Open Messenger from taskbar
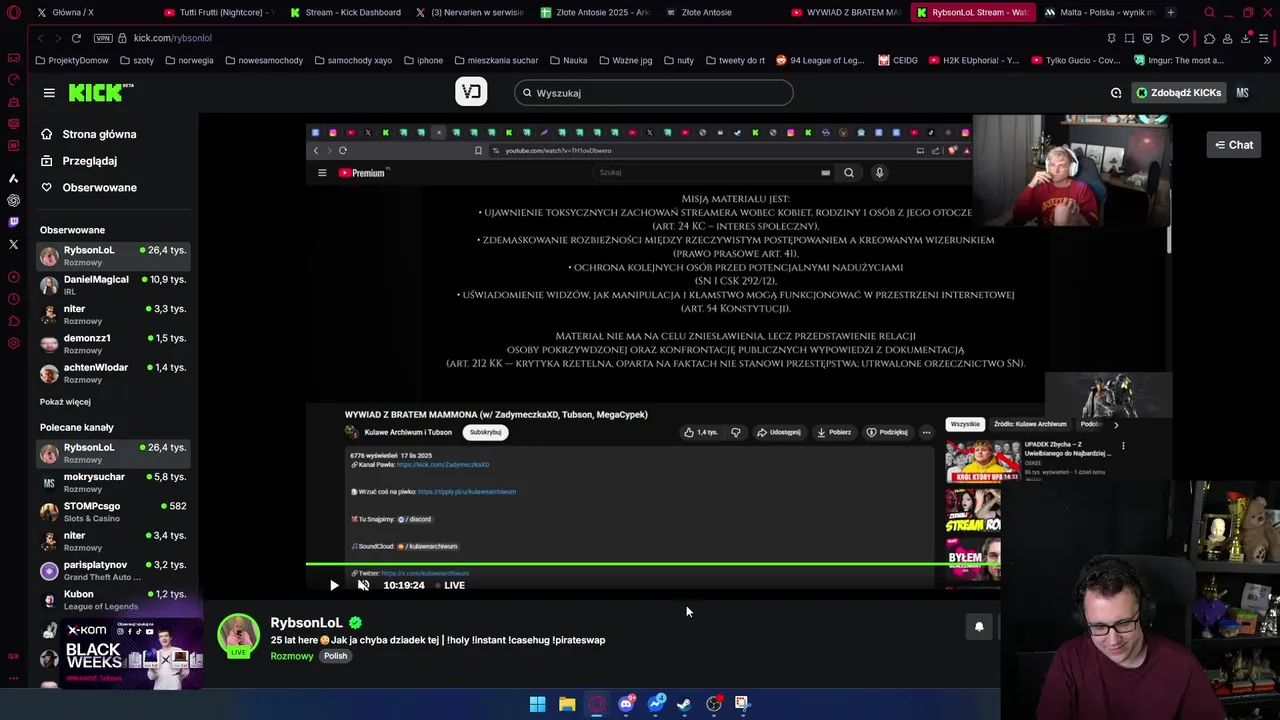Screen dimensions: 1280x720 pyautogui.click(x=656, y=704)
